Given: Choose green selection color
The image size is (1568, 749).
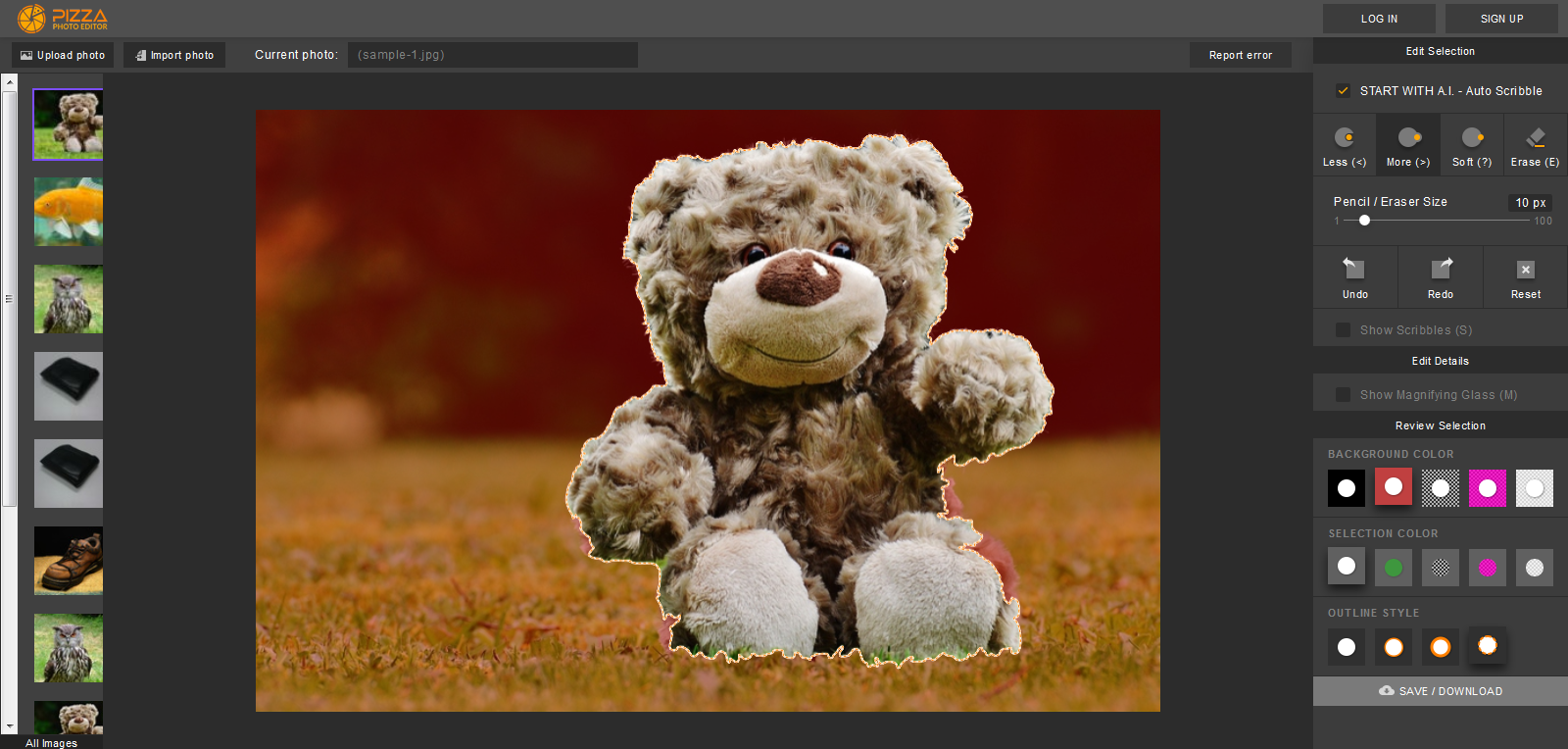Looking at the screenshot, I should 1394,568.
